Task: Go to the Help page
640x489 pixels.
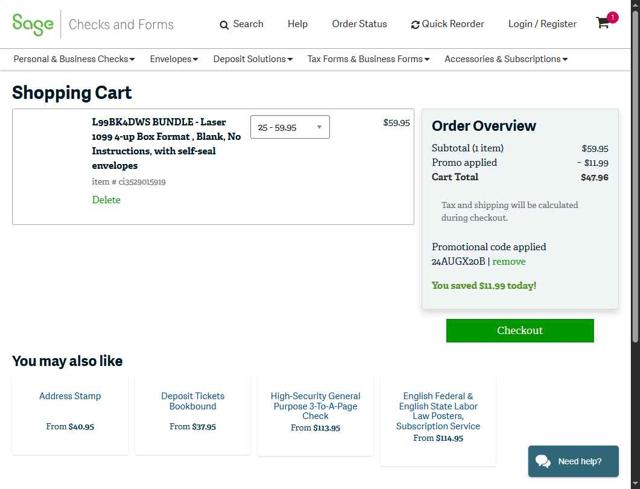Action: point(297,24)
